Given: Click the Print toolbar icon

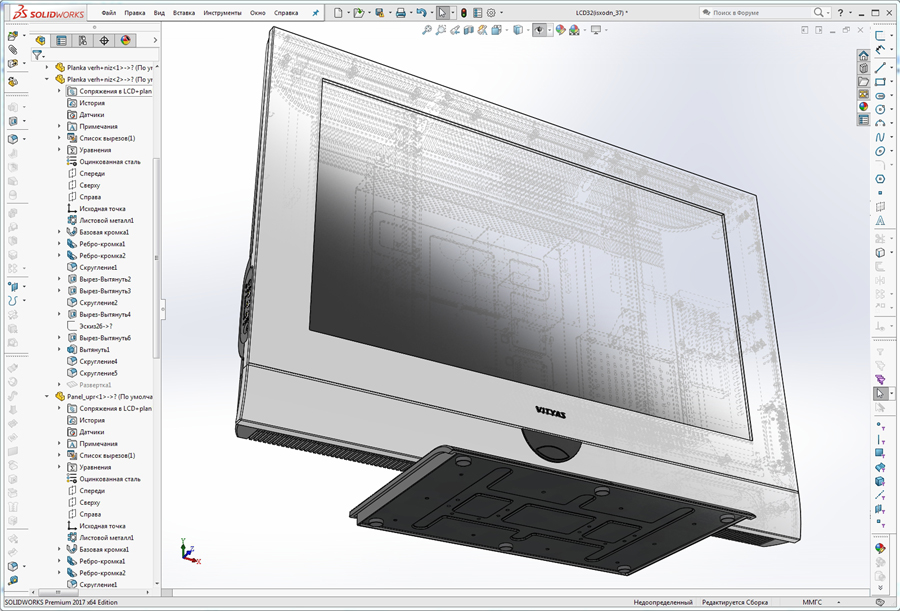Looking at the screenshot, I should (x=401, y=12).
